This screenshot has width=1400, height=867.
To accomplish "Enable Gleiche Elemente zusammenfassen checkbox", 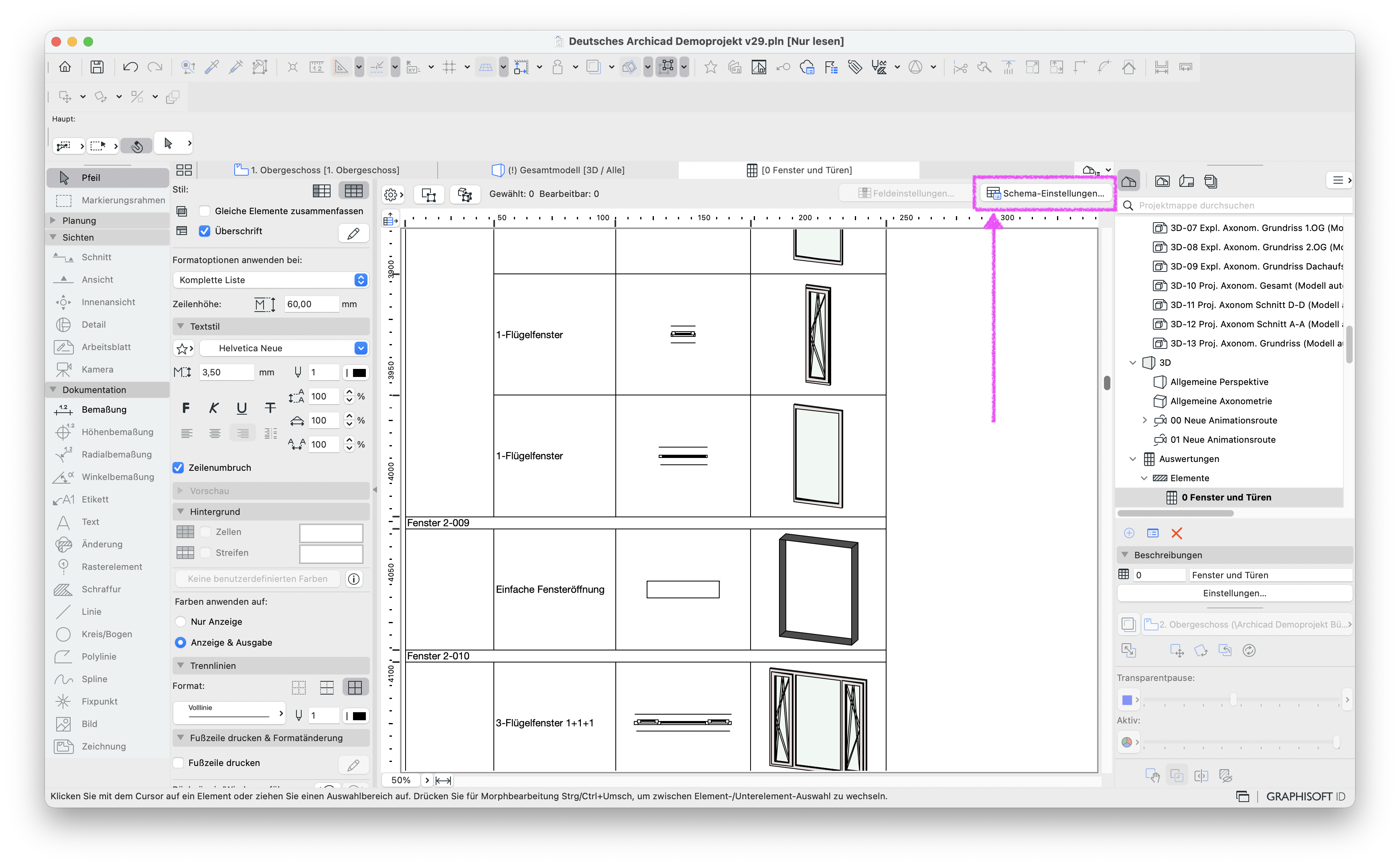I will [x=205, y=211].
